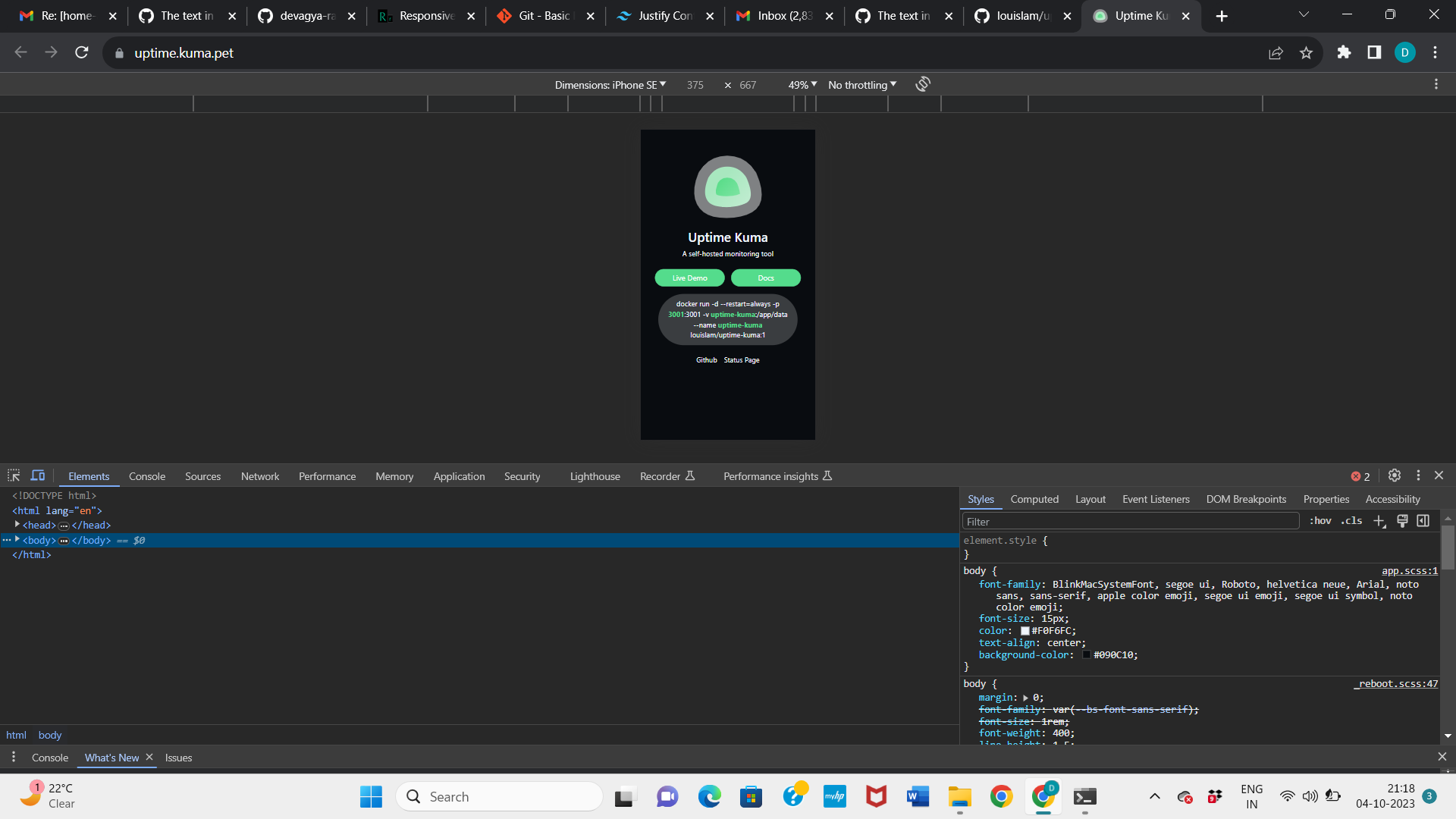Click the browser extensions puzzle icon
1456x819 pixels.
(1344, 52)
